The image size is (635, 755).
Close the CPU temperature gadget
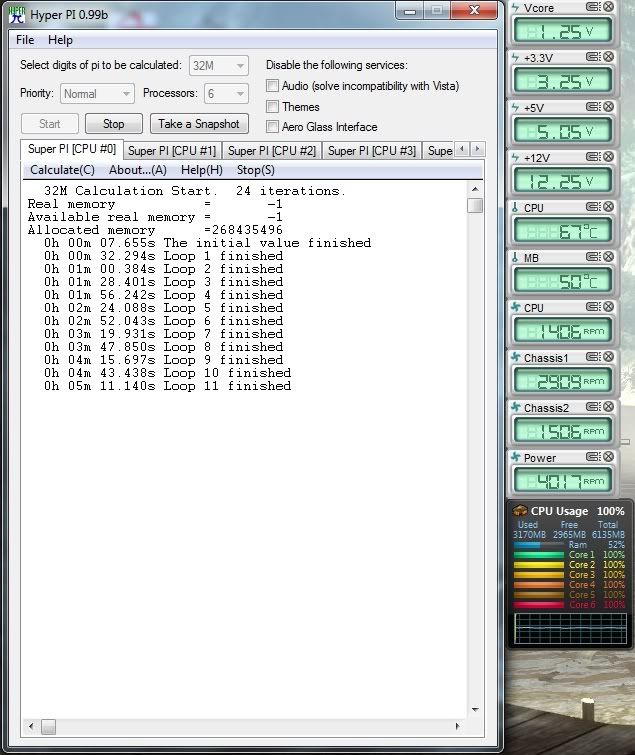609,207
